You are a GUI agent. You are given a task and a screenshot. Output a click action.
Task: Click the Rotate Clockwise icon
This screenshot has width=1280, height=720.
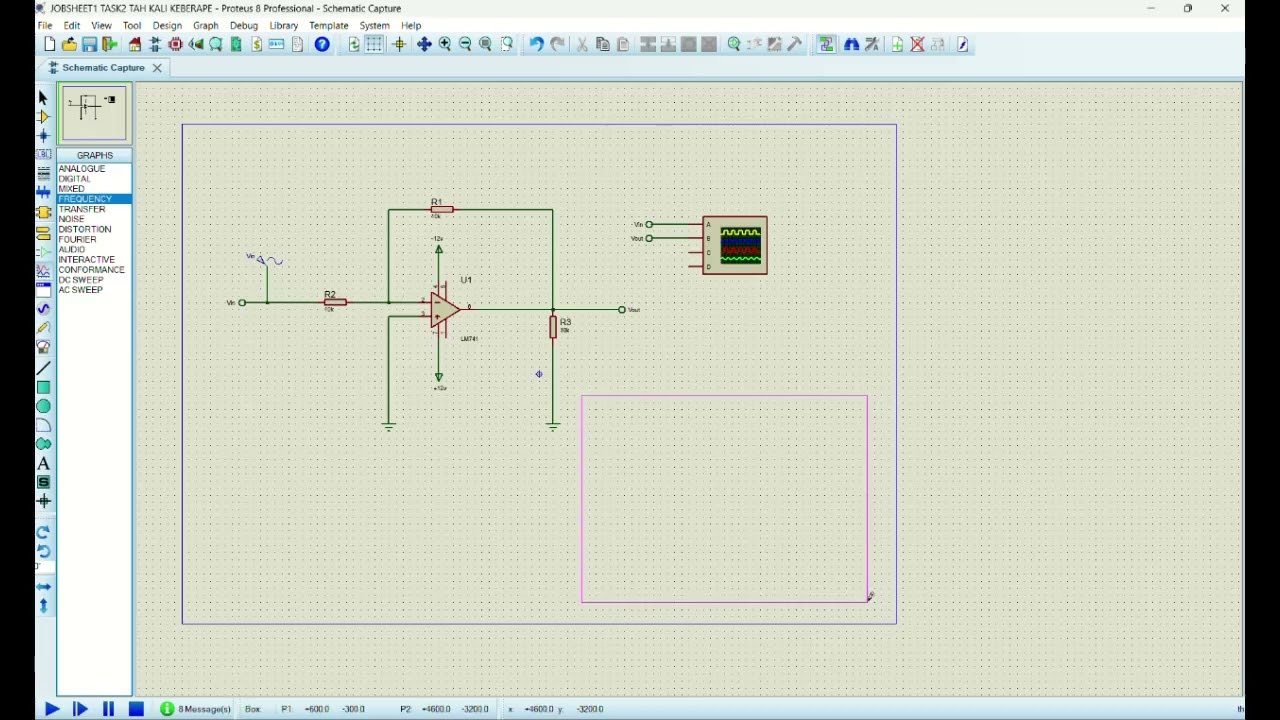(x=43, y=532)
